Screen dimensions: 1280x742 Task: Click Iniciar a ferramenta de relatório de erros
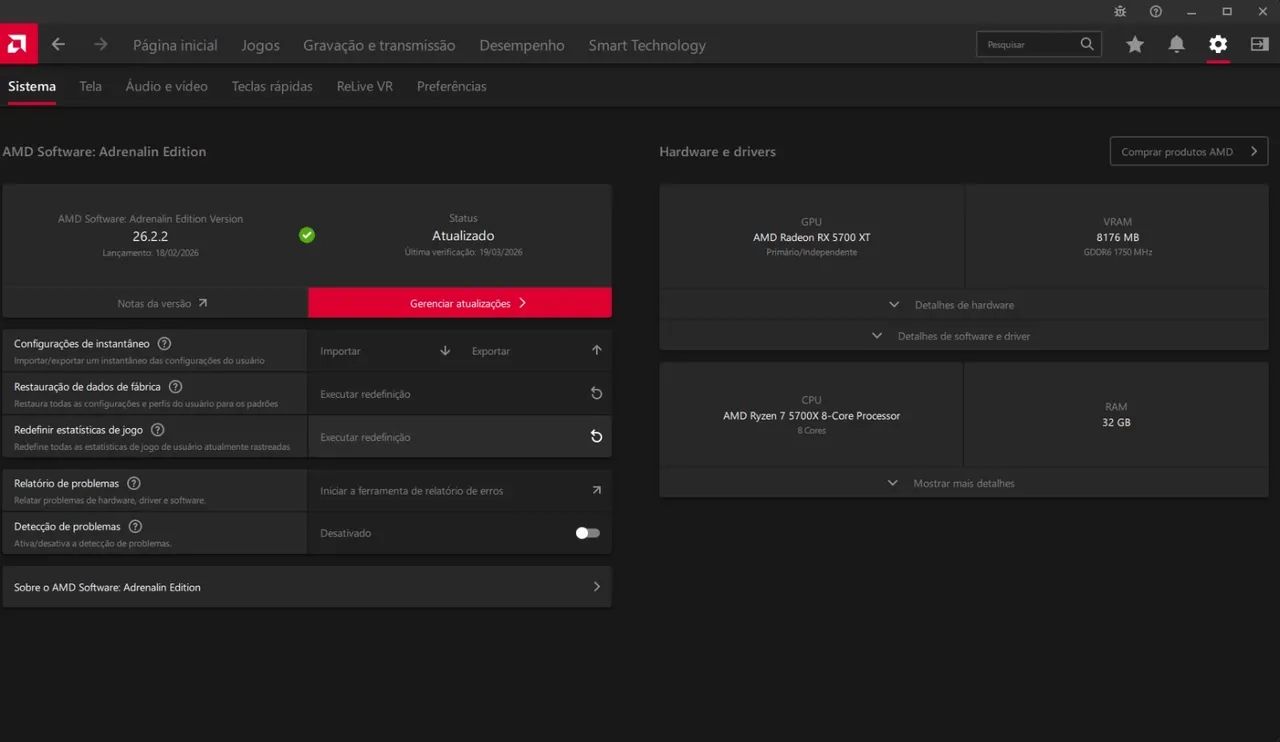[460, 491]
